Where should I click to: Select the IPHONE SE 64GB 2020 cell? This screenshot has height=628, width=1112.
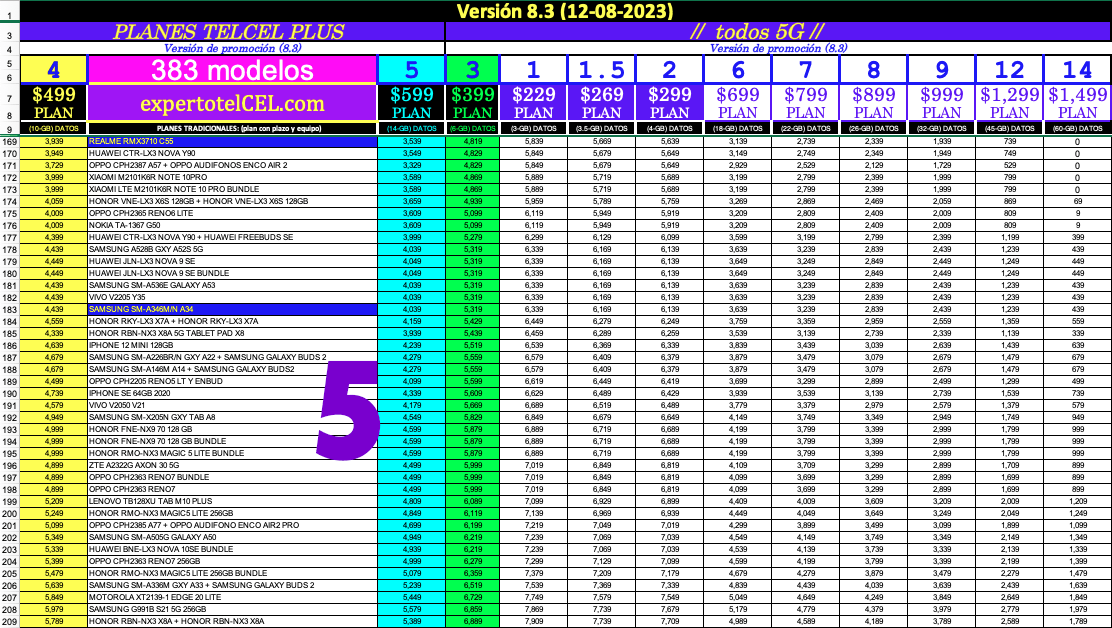[x=232, y=393]
